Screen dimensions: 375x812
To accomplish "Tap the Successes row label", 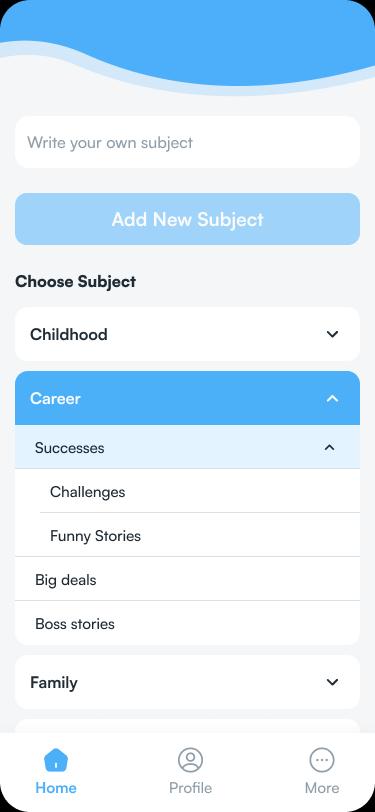I will pyautogui.click(x=69, y=447).
